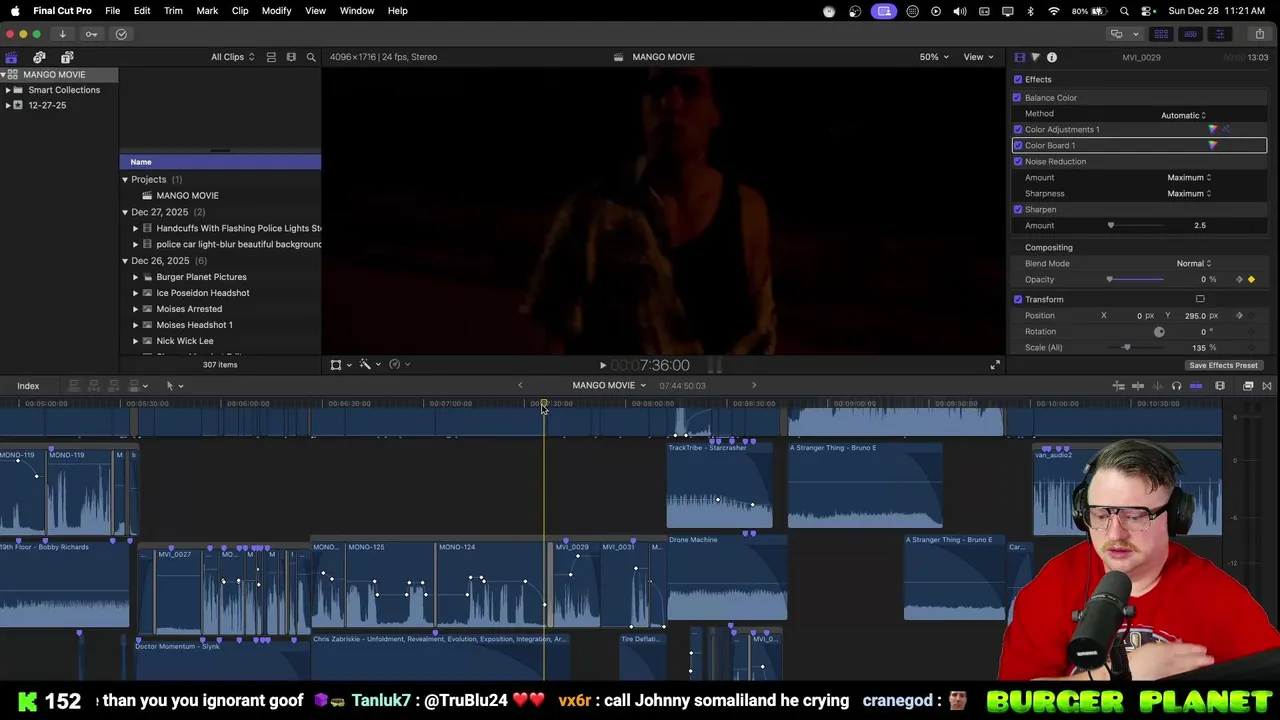The width and height of the screenshot is (1280, 720).
Task: Click the Opacity keyframe diamond
Action: 1251,279
